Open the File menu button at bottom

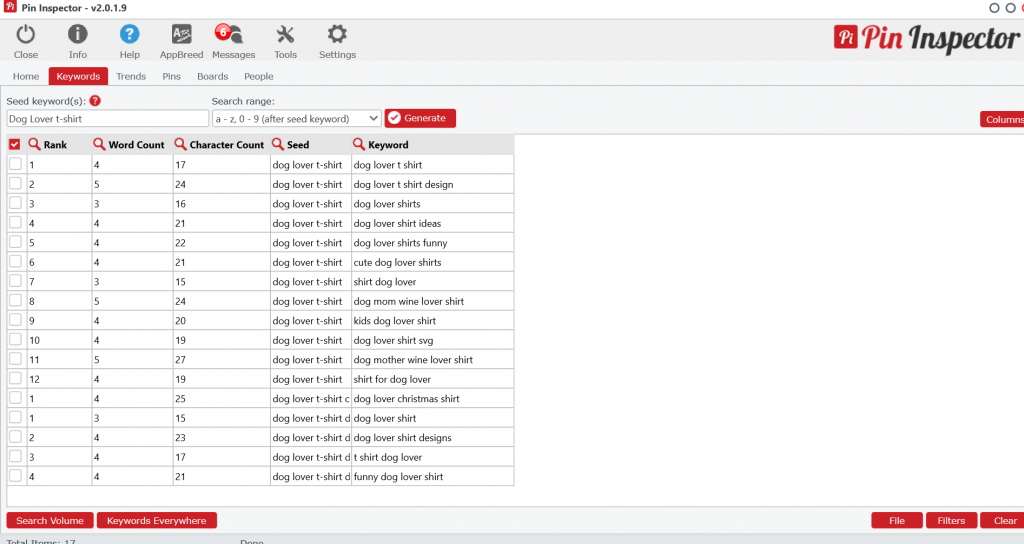click(x=896, y=520)
